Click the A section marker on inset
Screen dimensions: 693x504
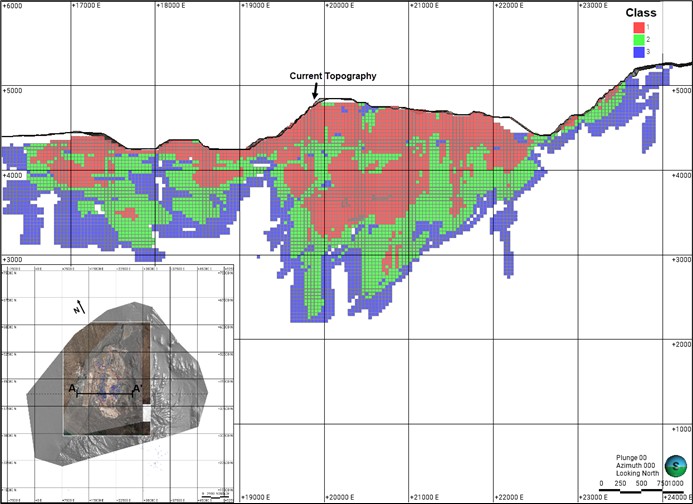coord(72,388)
